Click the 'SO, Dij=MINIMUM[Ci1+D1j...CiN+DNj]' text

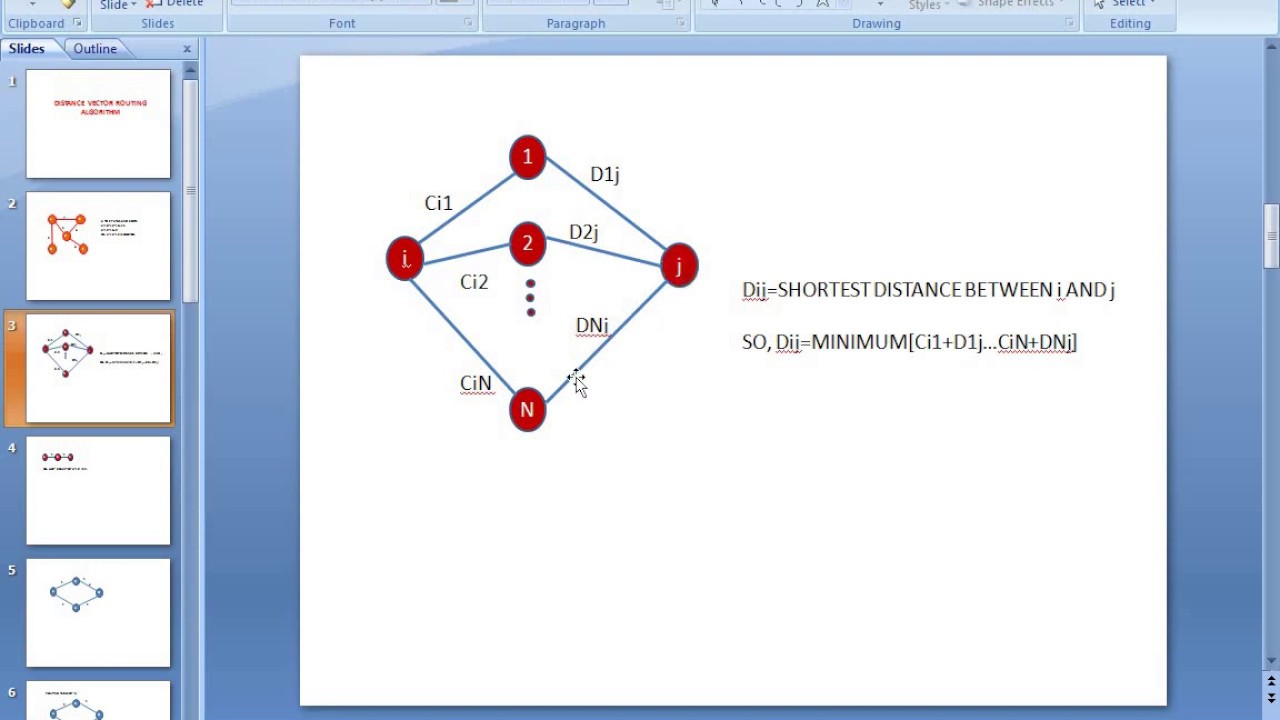(x=910, y=342)
